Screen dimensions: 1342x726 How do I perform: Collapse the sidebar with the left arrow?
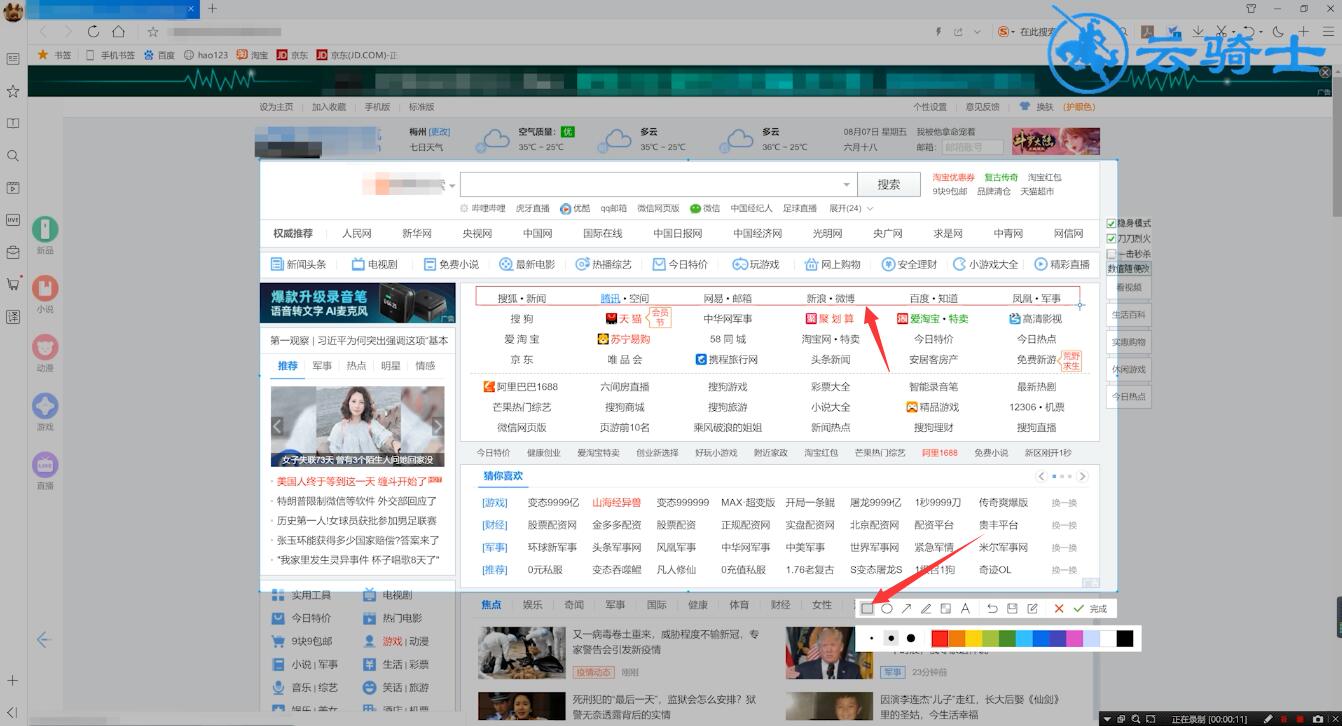click(x=43, y=639)
